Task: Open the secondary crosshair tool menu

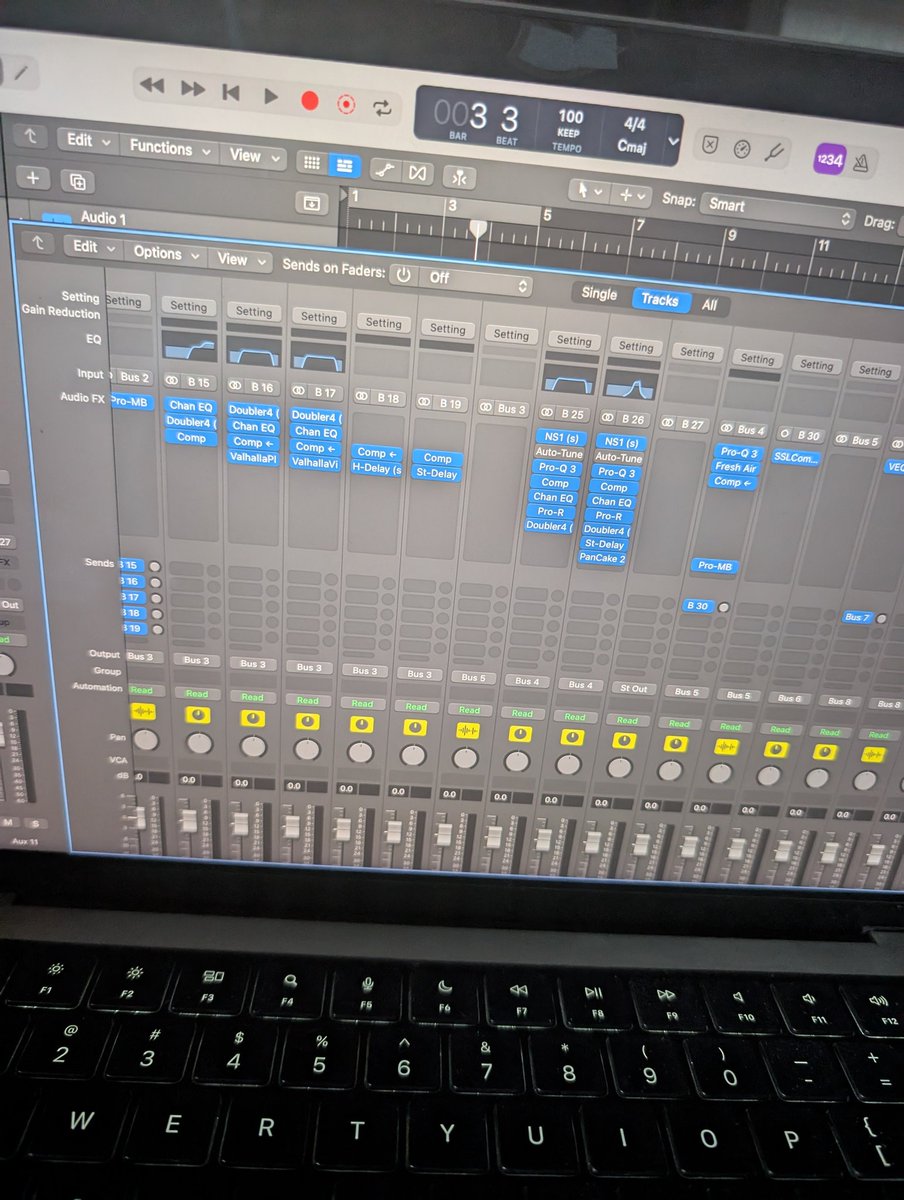Action: click(632, 194)
